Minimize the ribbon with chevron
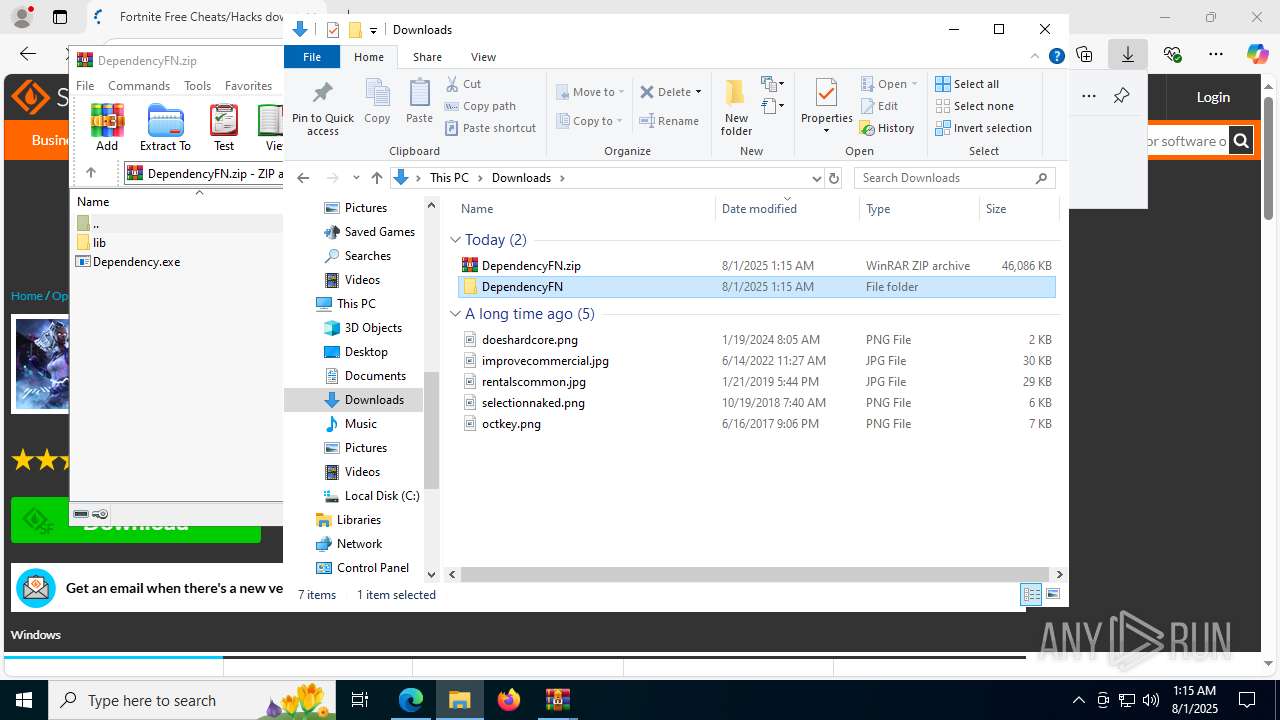Image resolution: width=1280 pixels, height=720 pixels. (1036, 57)
